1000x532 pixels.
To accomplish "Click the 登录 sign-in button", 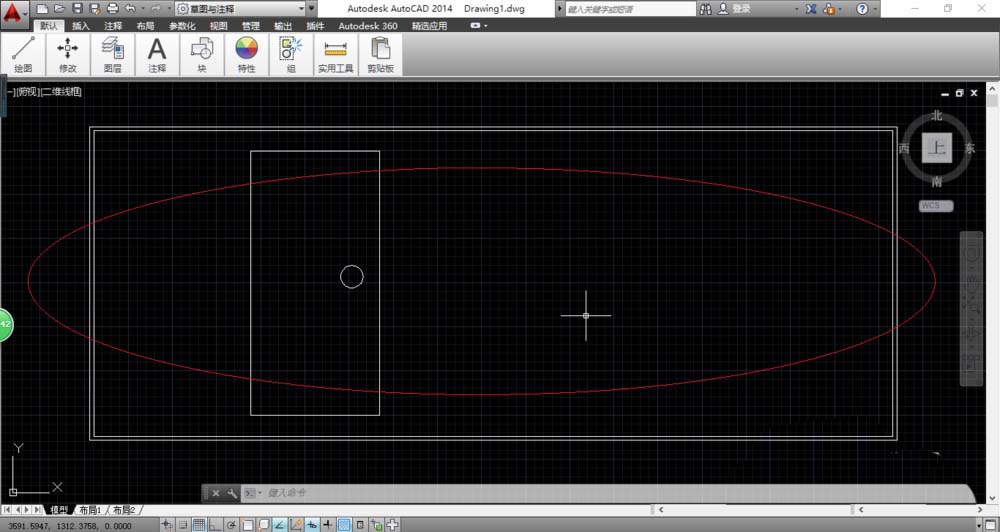I will pos(735,9).
